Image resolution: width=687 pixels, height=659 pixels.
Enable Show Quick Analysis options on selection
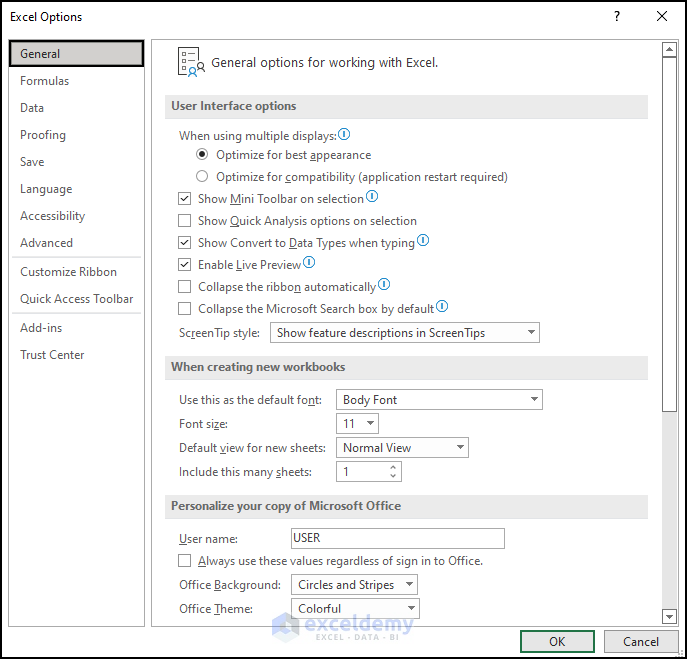coord(184,221)
